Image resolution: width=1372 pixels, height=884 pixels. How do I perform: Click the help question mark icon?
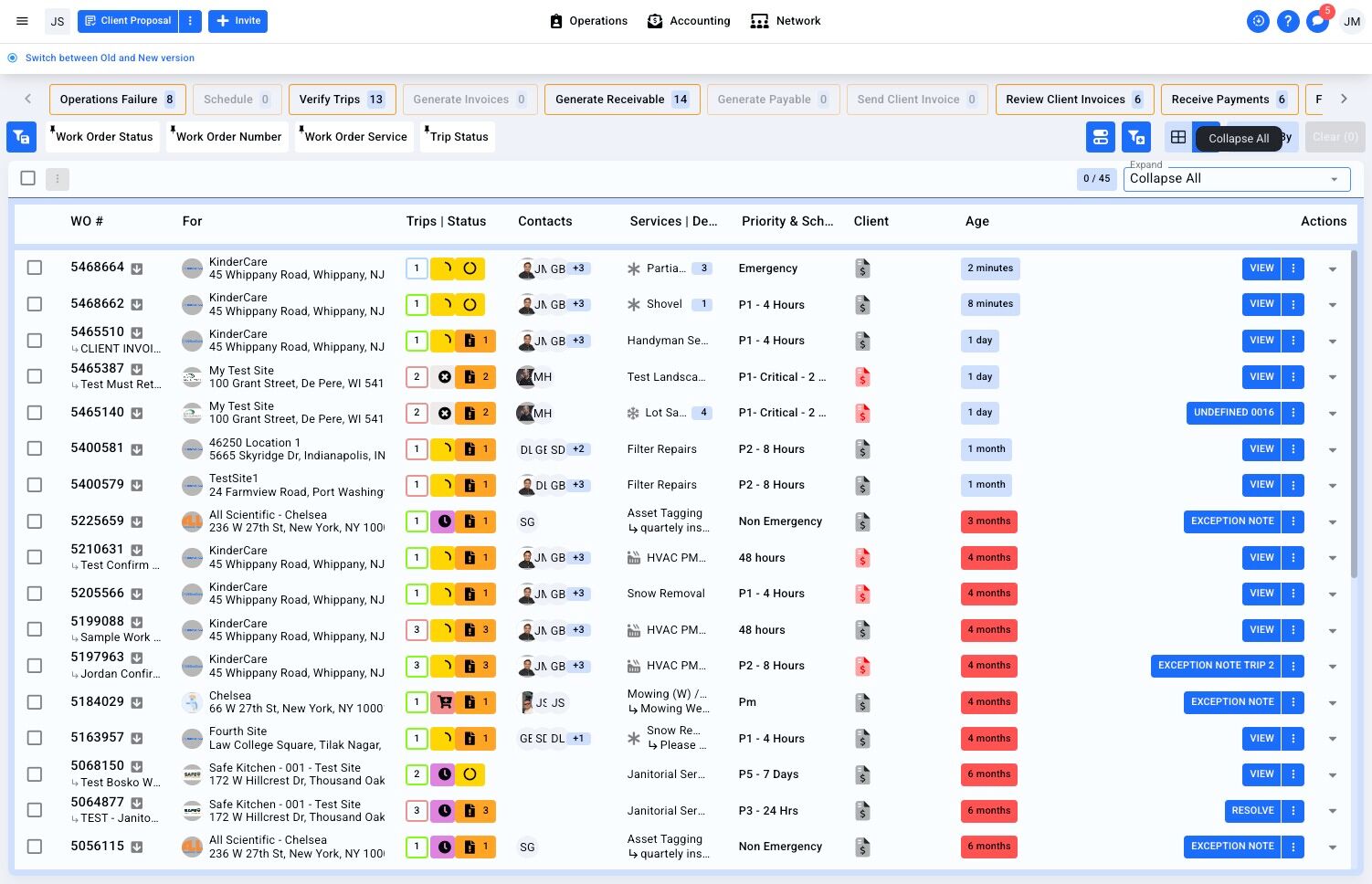(x=1288, y=21)
